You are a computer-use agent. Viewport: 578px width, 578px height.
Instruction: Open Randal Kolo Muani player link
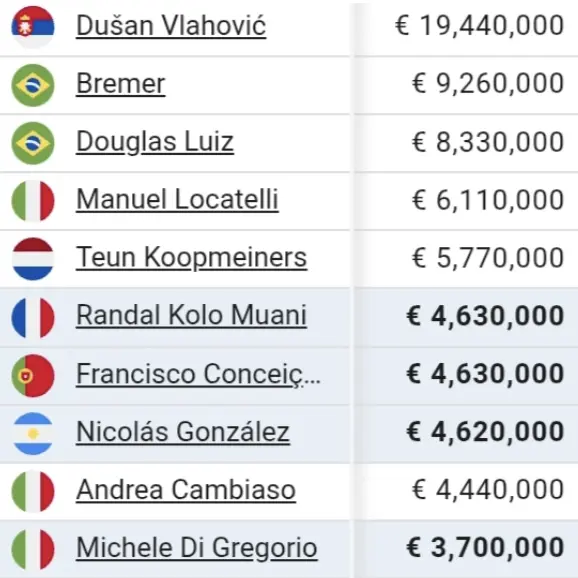click(191, 316)
